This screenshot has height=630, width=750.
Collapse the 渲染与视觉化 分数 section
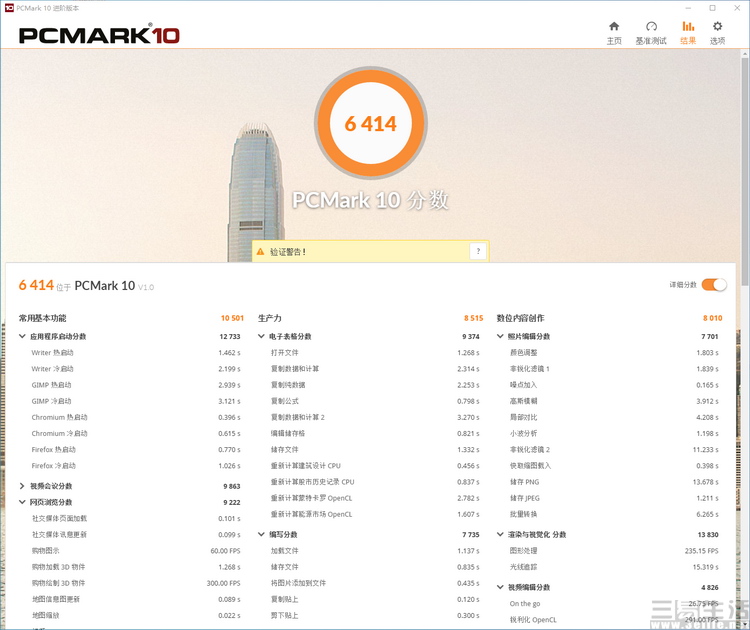(500, 534)
